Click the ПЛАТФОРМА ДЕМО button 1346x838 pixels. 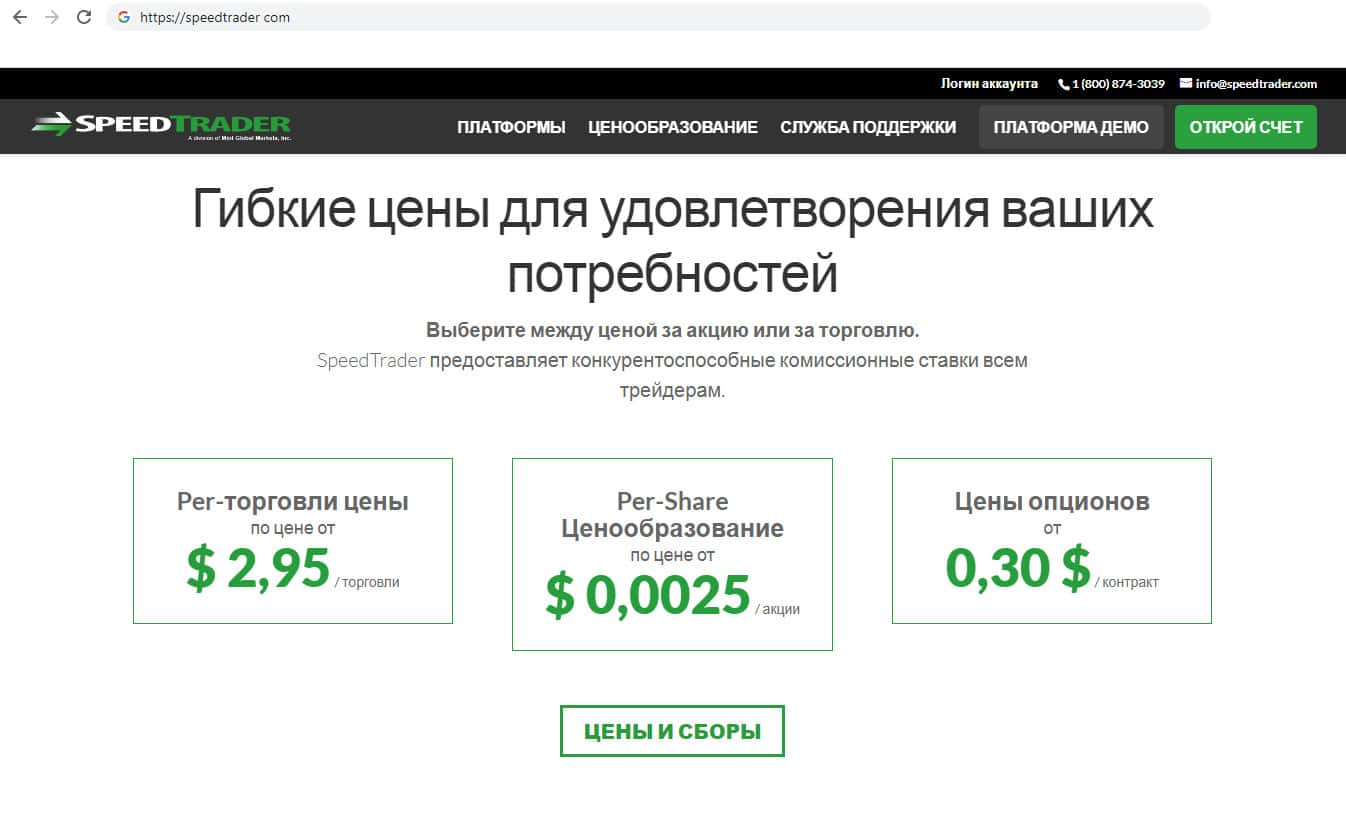coord(1071,127)
